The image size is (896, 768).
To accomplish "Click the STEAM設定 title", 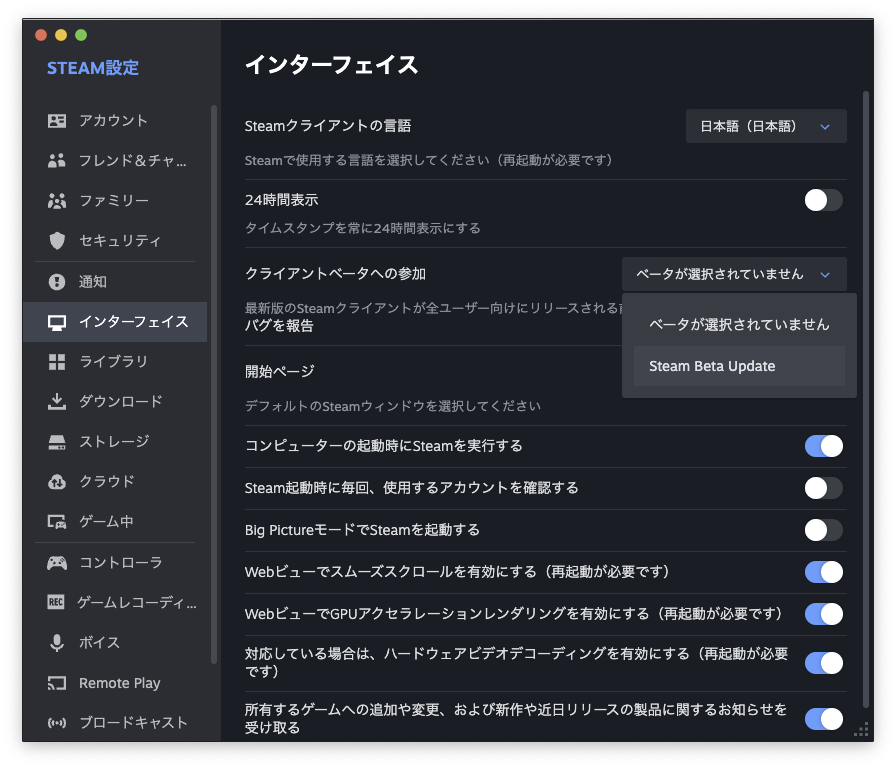I will [93, 68].
